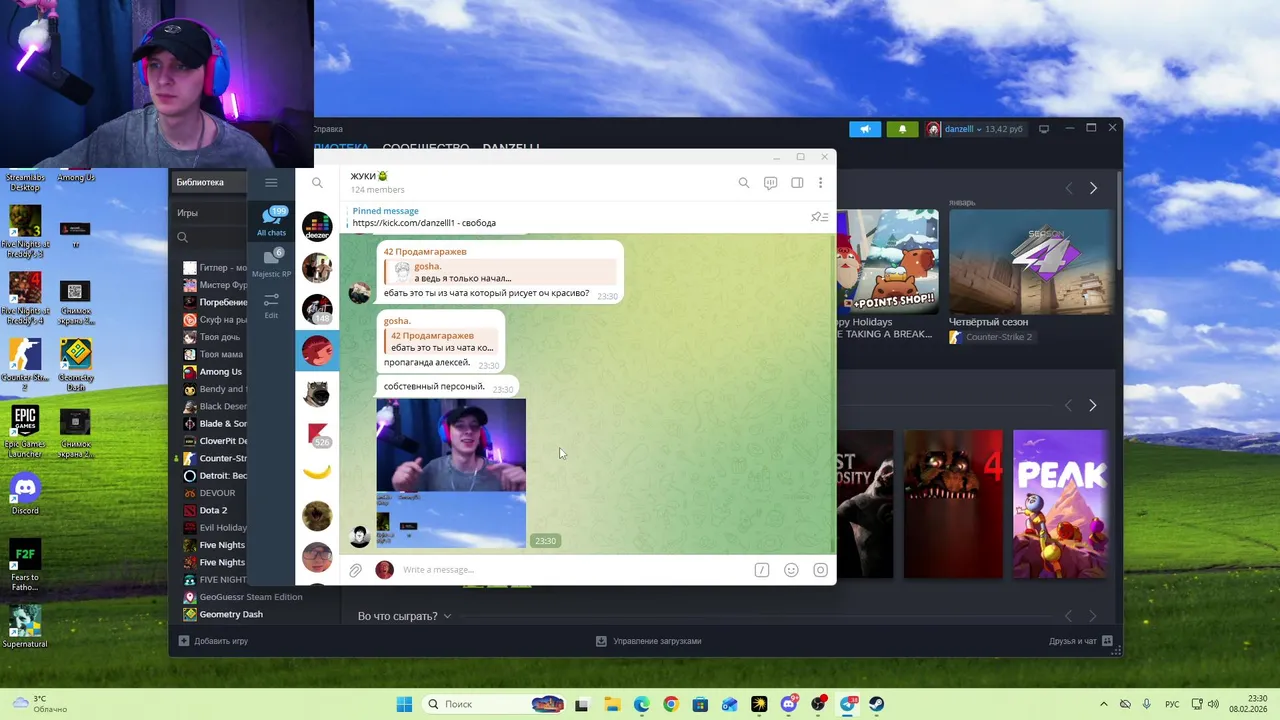Open ЖУКИ chat three-dot options menu
This screenshot has width=1280, height=720.
[x=820, y=183]
